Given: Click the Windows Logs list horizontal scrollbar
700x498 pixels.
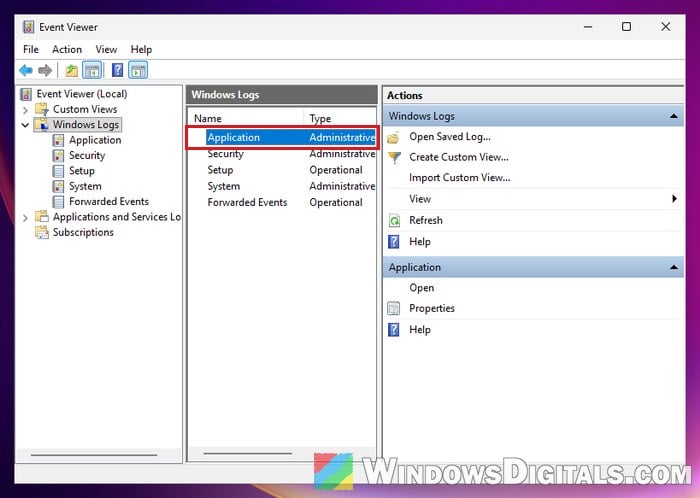Looking at the screenshot, I should (248, 453).
